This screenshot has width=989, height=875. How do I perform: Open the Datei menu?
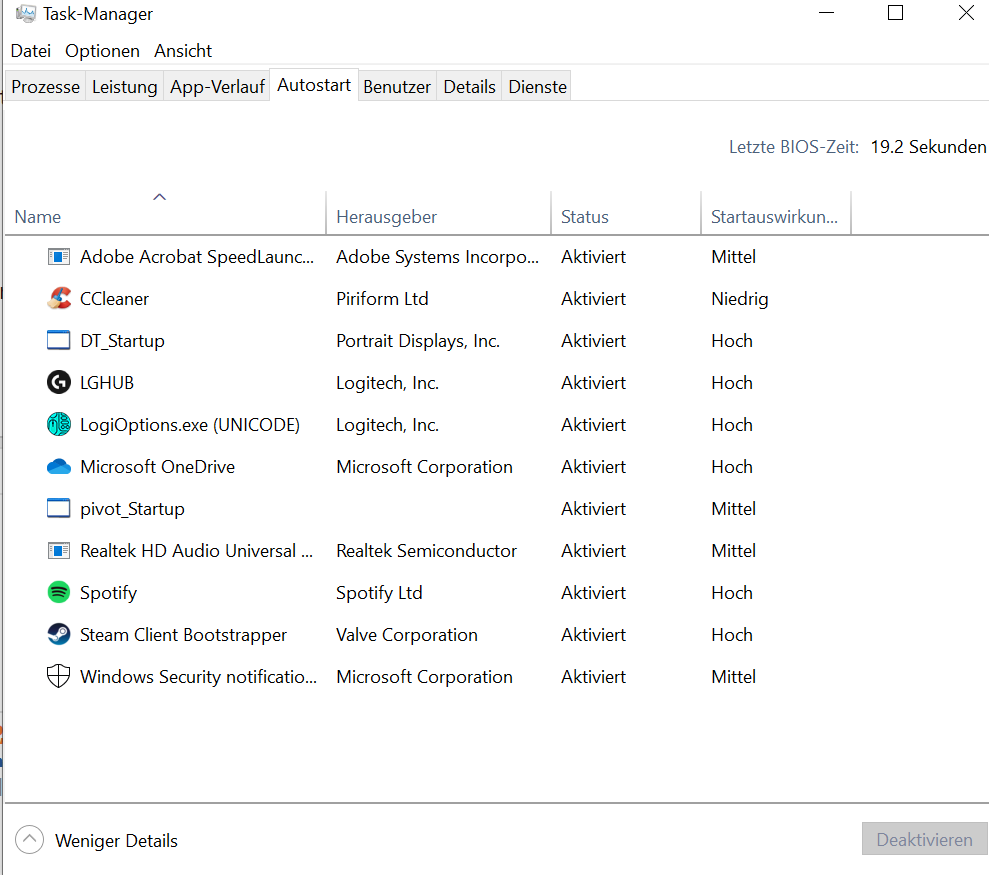pos(31,50)
